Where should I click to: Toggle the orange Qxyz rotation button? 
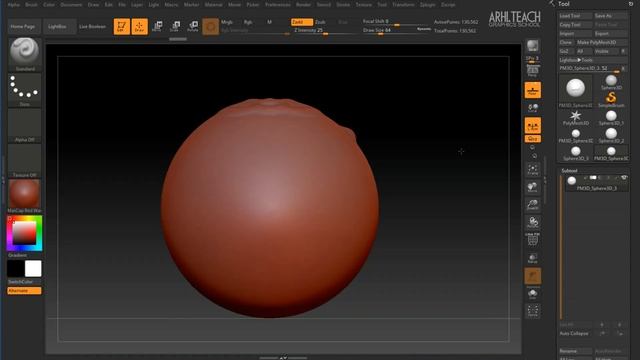(x=533, y=139)
